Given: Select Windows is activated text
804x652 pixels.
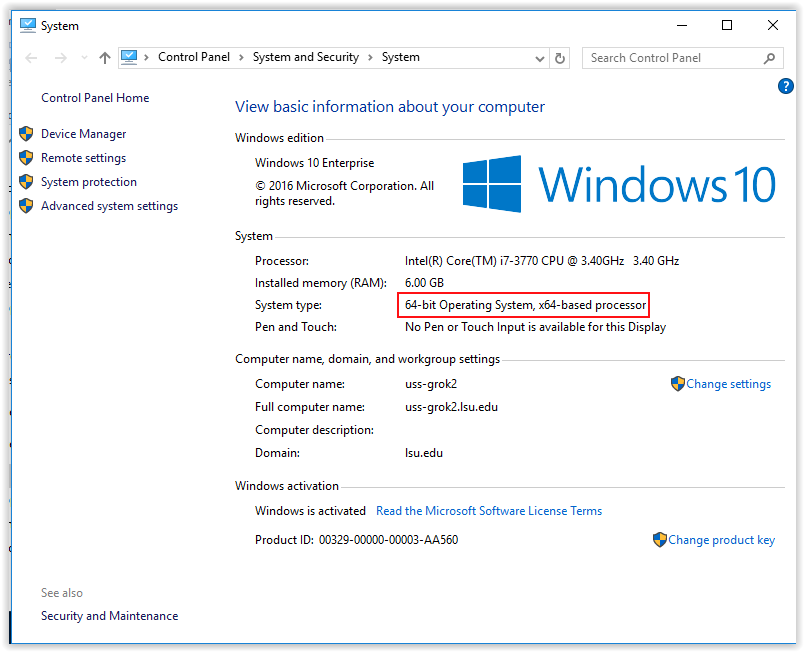Looking at the screenshot, I should click(310, 511).
